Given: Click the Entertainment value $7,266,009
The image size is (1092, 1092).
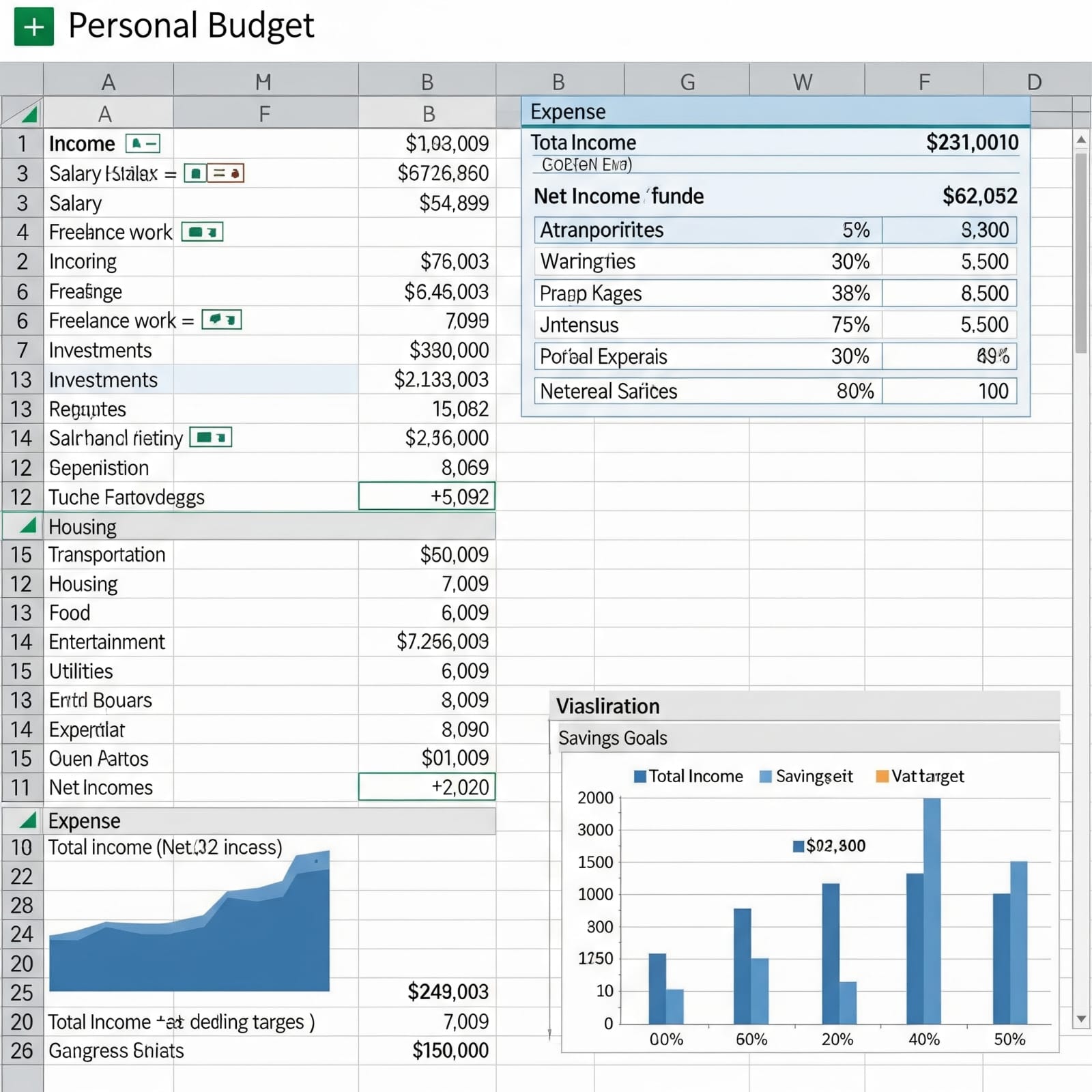Looking at the screenshot, I should 442,642.
